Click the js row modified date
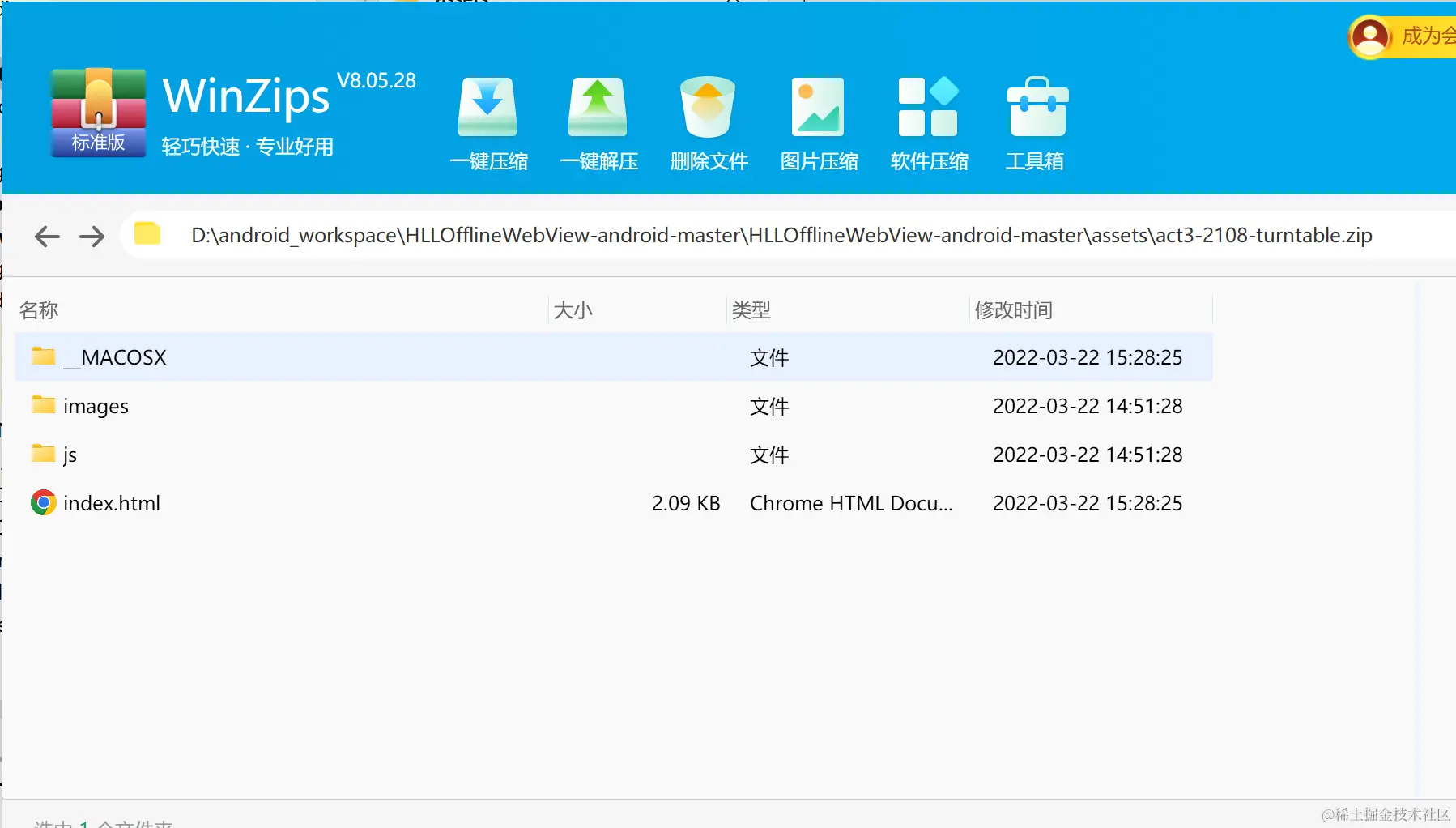Screen dimensions: 1456x828 click(x=1088, y=455)
